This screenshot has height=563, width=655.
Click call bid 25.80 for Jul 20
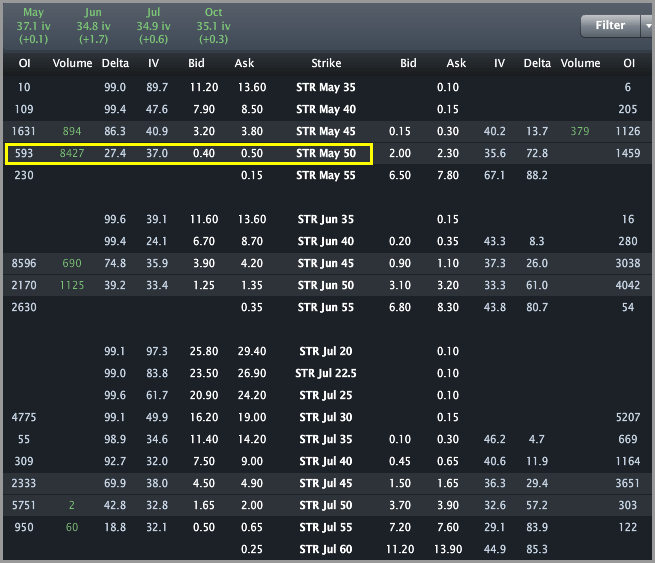tap(204, 351)
